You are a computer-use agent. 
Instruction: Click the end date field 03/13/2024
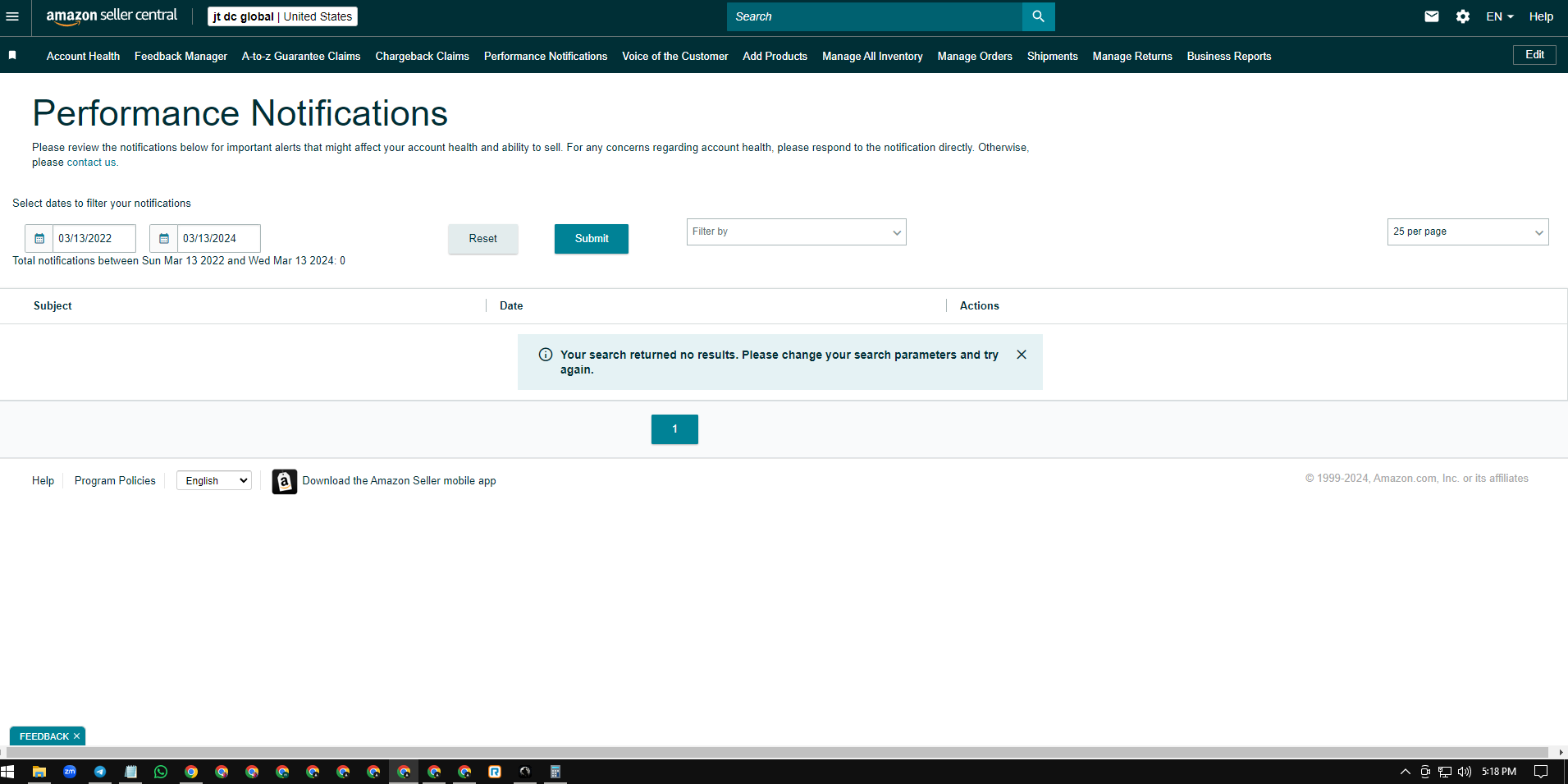[219, 238]
